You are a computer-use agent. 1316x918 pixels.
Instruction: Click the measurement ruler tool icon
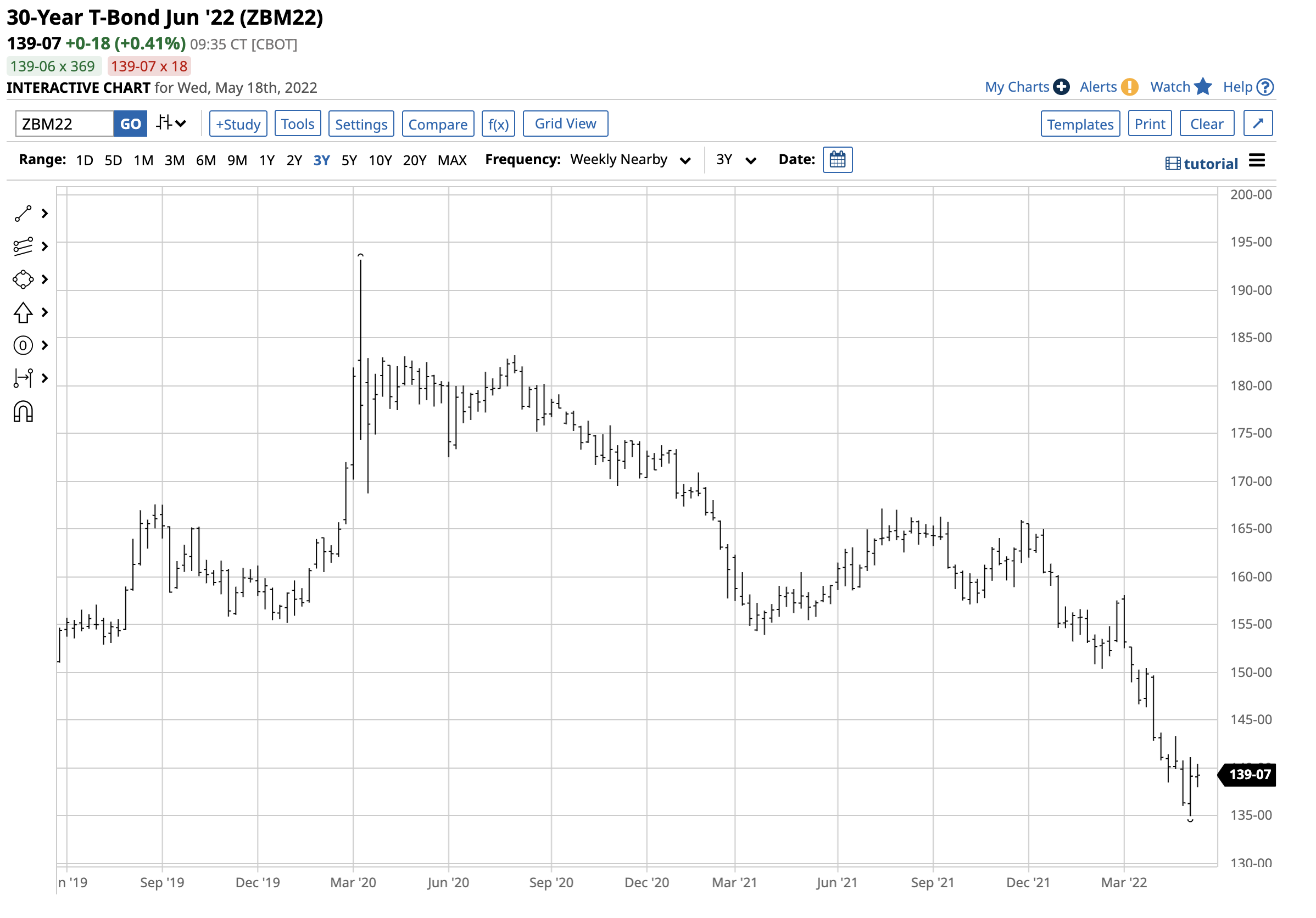click(x=23, y=378)
